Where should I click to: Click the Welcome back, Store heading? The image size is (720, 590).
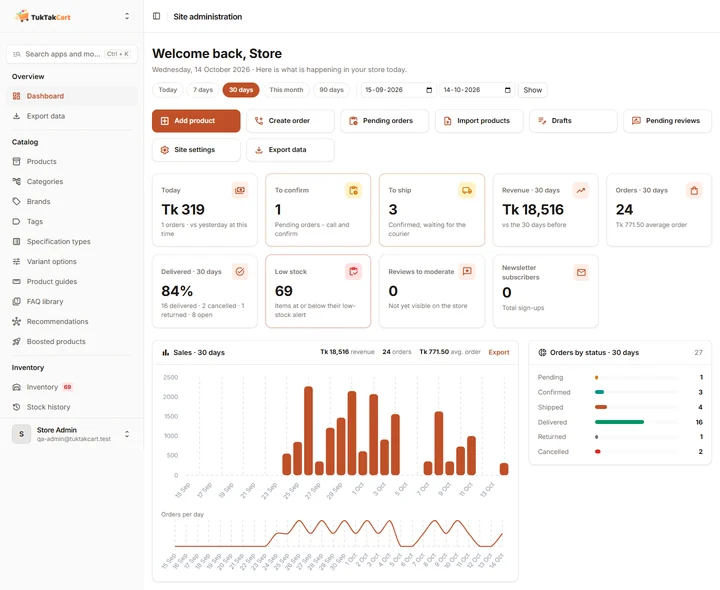pos(217,54)
